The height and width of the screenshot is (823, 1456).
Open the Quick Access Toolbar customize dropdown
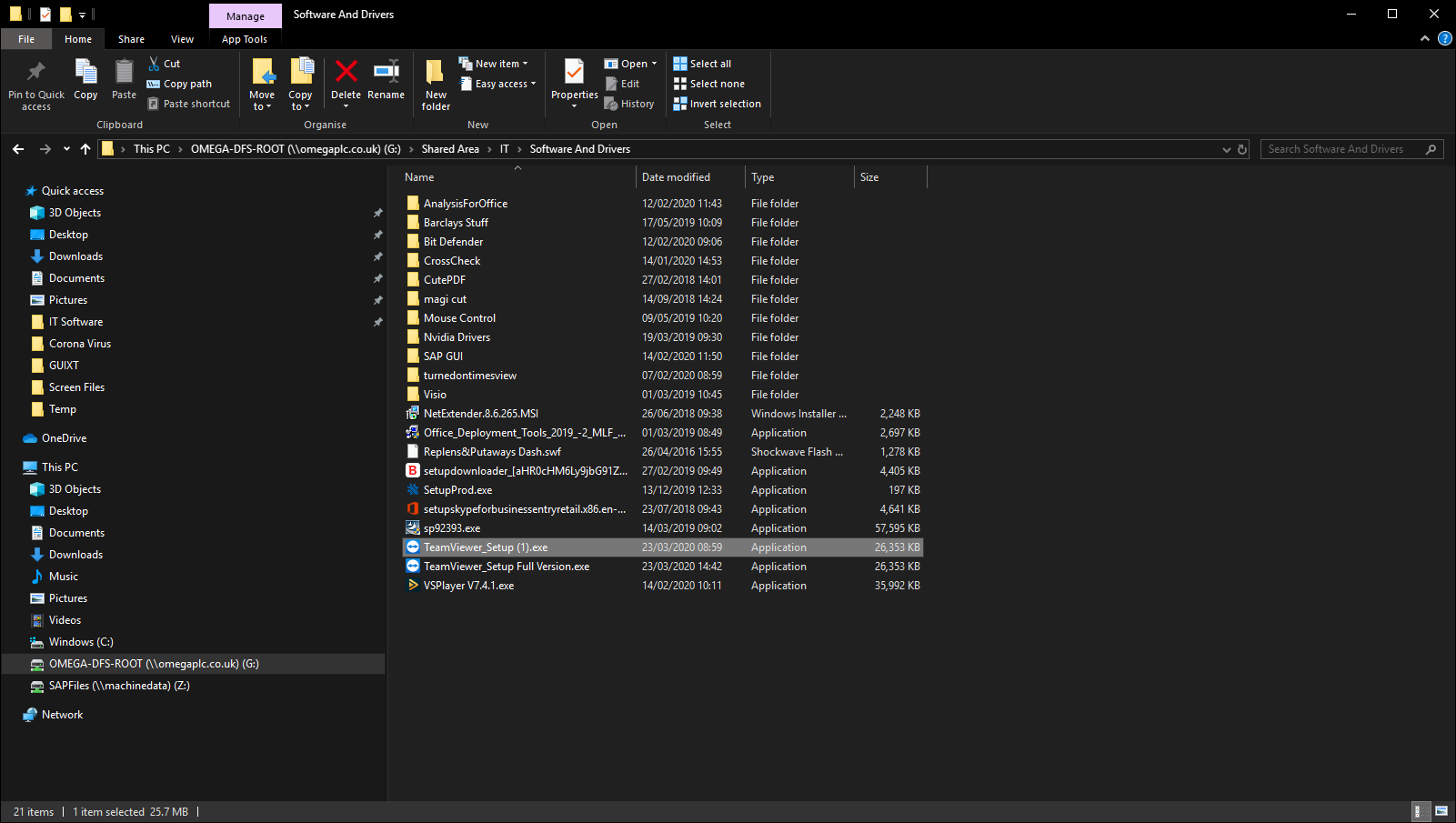tap(82, 15)
